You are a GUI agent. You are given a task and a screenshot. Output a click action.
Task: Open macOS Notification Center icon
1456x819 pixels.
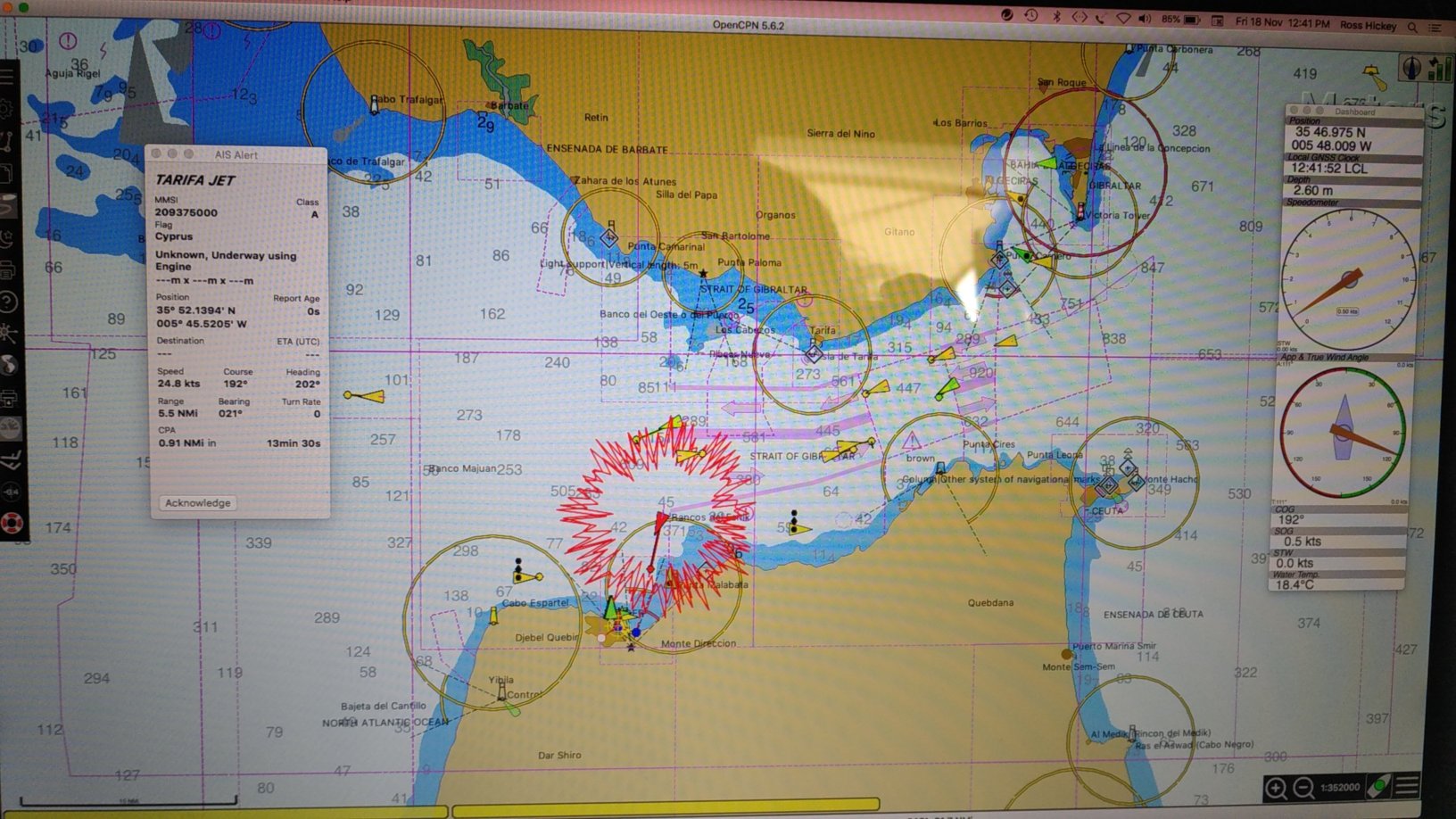[1435, 28]
